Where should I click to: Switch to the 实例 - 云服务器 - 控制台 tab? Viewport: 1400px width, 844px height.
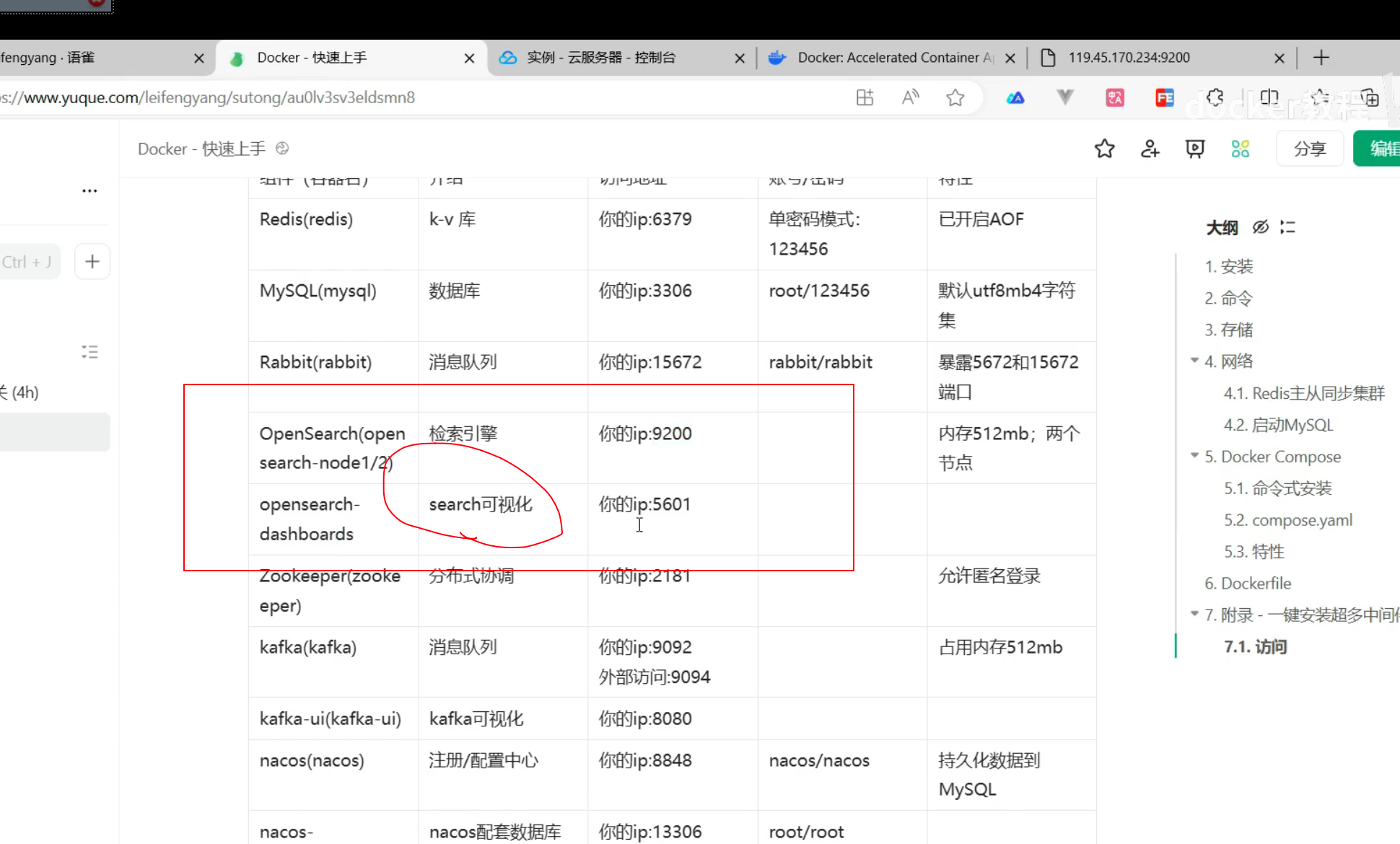[x=601, y=58]
